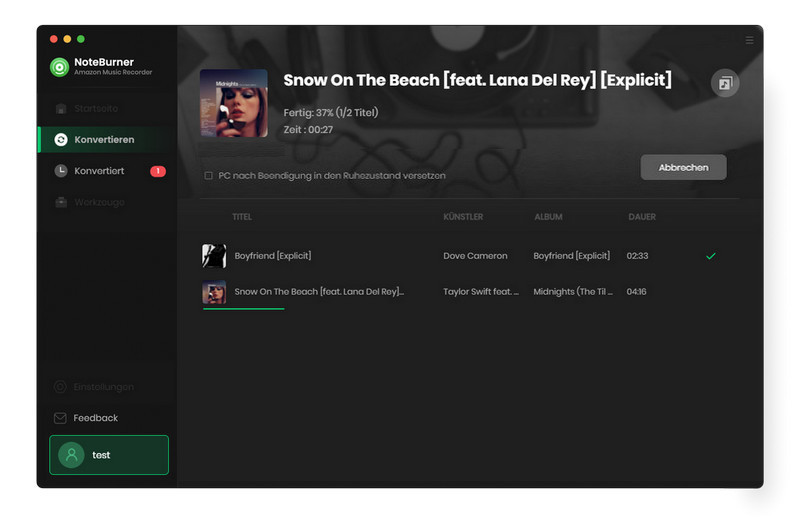This screenshot has height=518, width=800.
Task: Click the Midnights album cover artwork
Action: click(234, 103)
